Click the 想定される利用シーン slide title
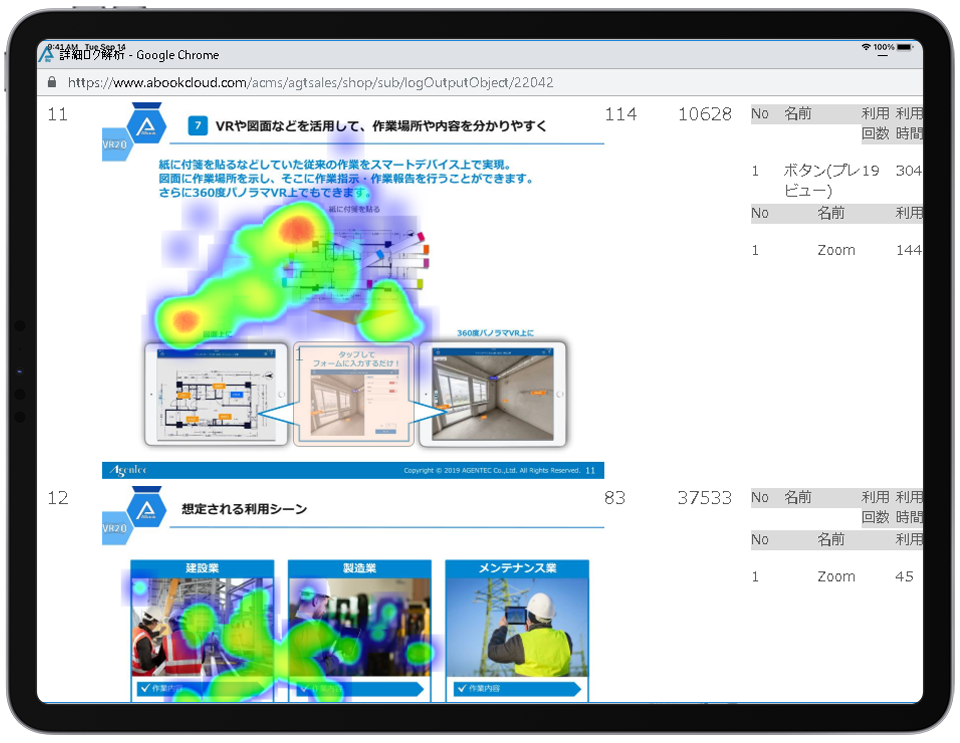This screenshot has height=743, width=960. click(244, 509)
